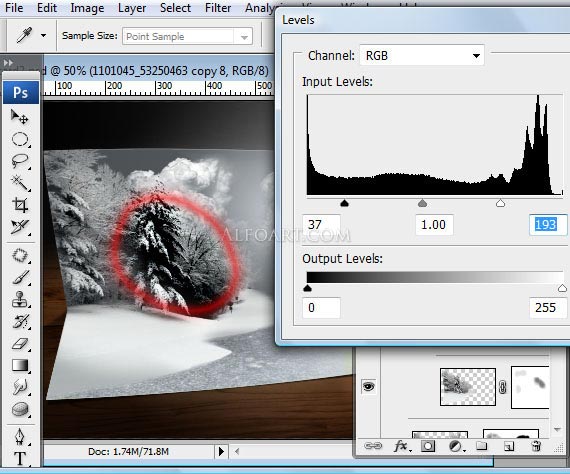Open the Channel RGB dropdown

point(422,56)
